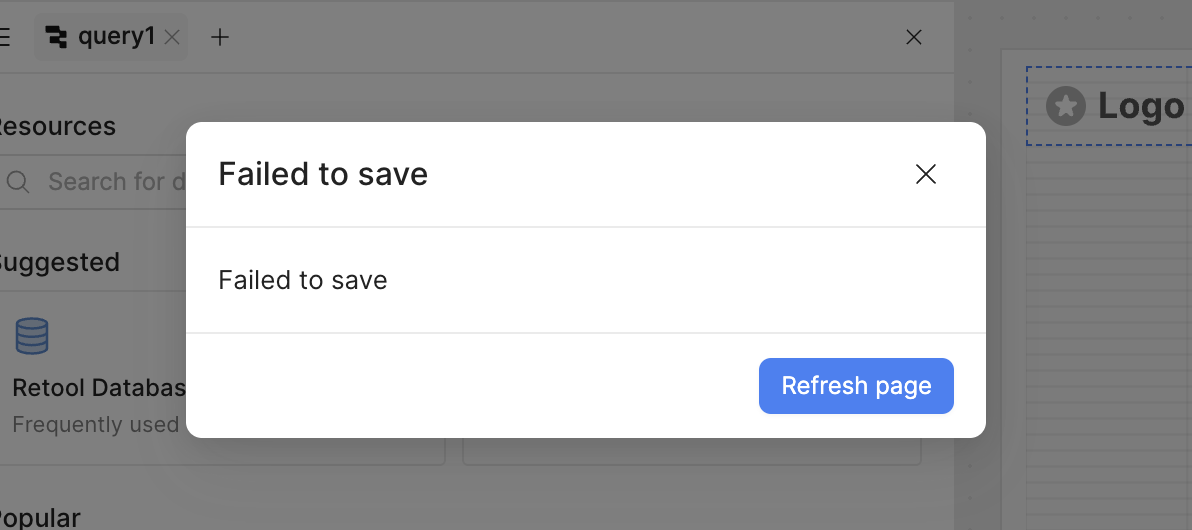Screen dimensions: 1192x530
Task: Click the Suggested section heading
Action: [58, 263]
